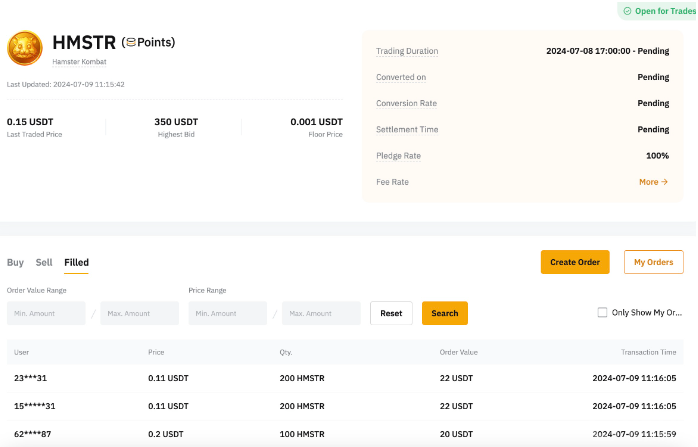Click the User column header
698x447 pixels.
tap(21, 352)
